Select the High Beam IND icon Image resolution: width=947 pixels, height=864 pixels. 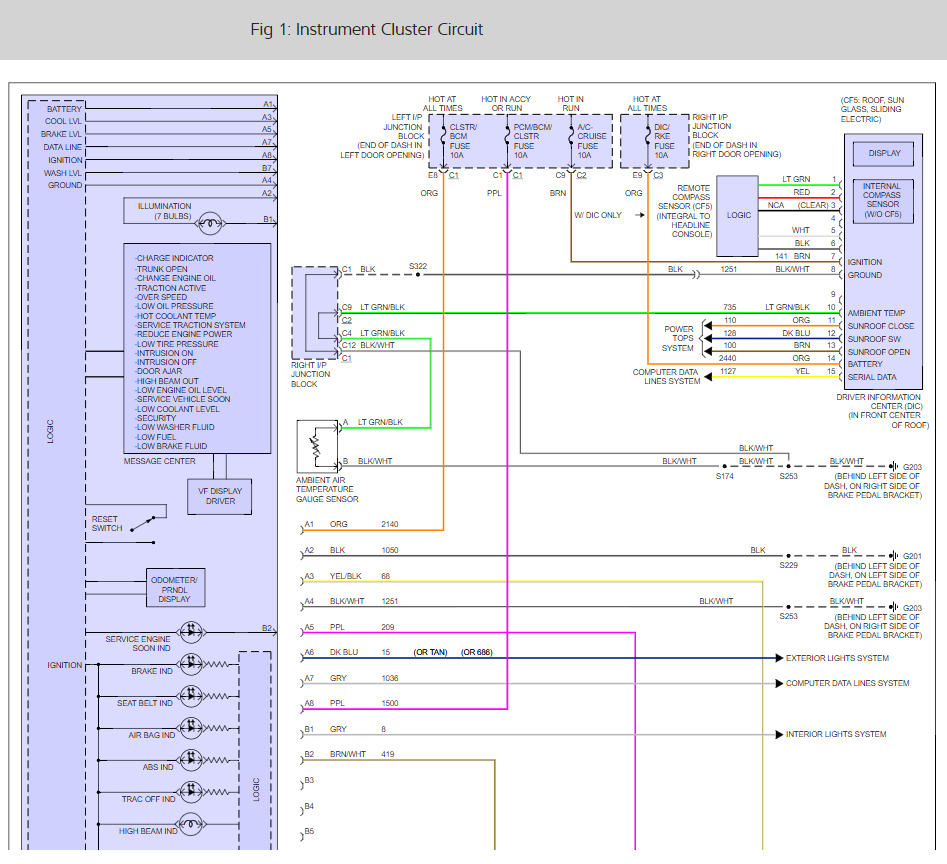tap(190, 824)
